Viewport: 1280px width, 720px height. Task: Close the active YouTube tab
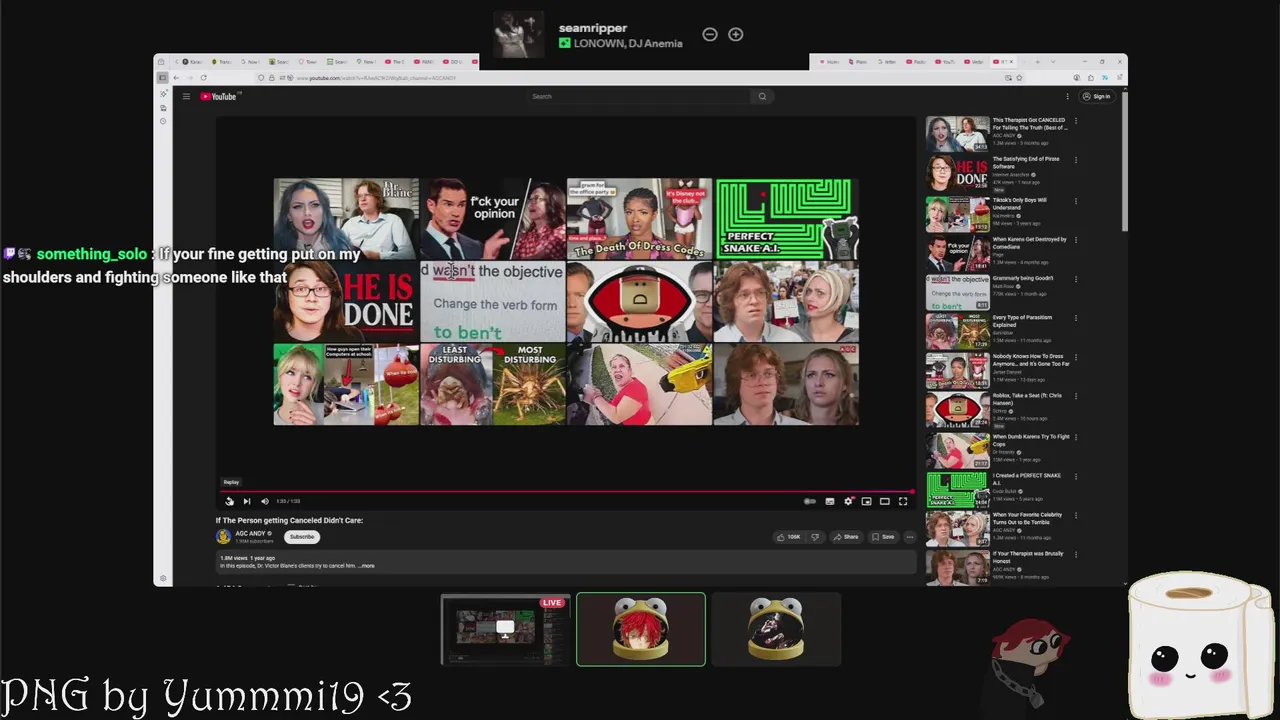pos(1011,62)
